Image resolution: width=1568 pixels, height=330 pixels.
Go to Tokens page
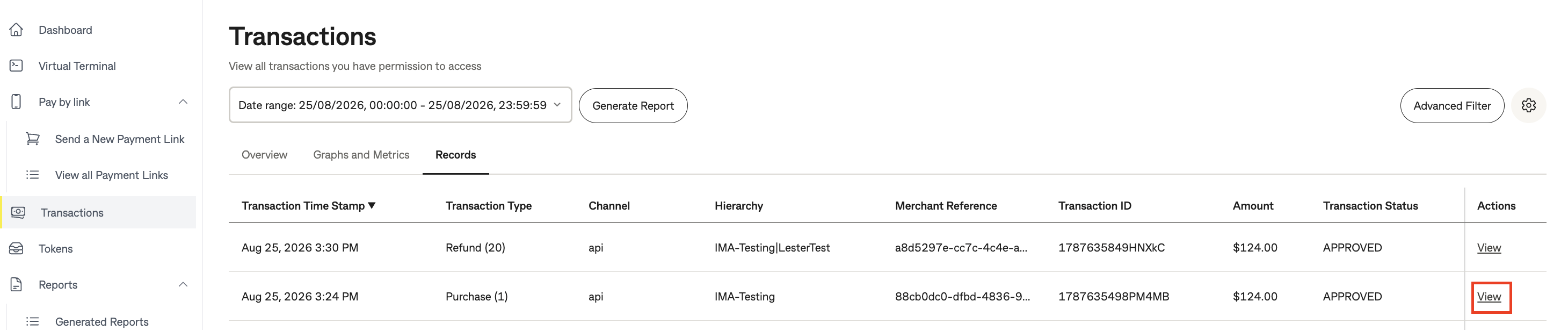click(55, 248)
